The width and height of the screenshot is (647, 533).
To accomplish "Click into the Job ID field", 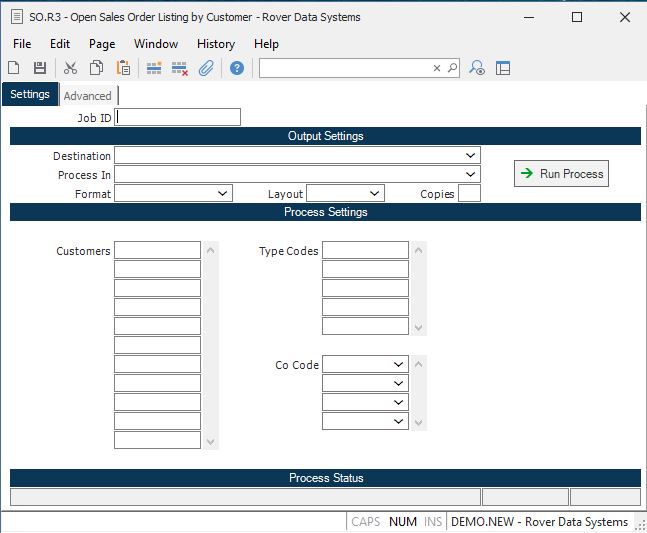I will pyautogui.click(x=178, y=118).
